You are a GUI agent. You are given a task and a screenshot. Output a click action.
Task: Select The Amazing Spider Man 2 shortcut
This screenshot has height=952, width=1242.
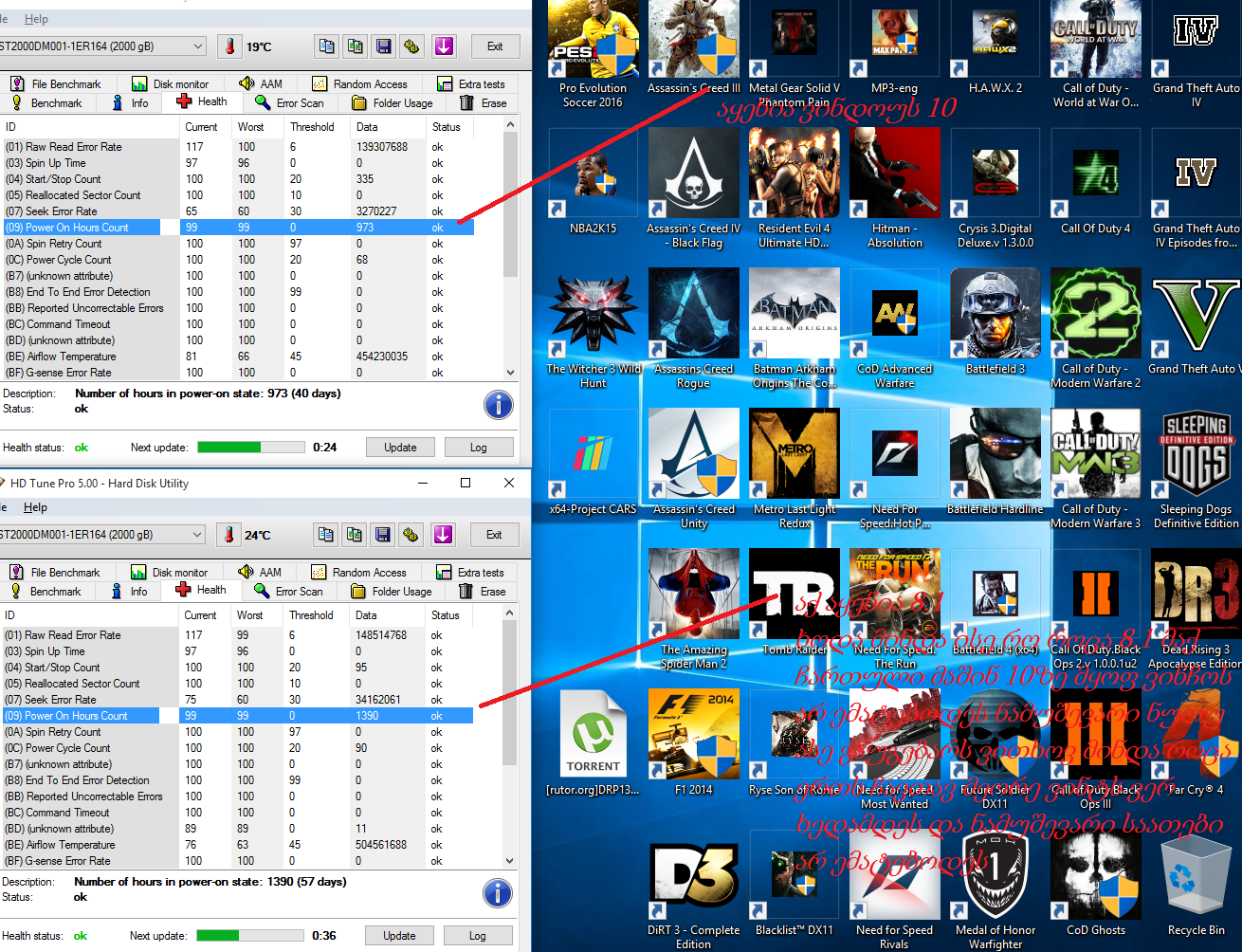coord(694,609)
